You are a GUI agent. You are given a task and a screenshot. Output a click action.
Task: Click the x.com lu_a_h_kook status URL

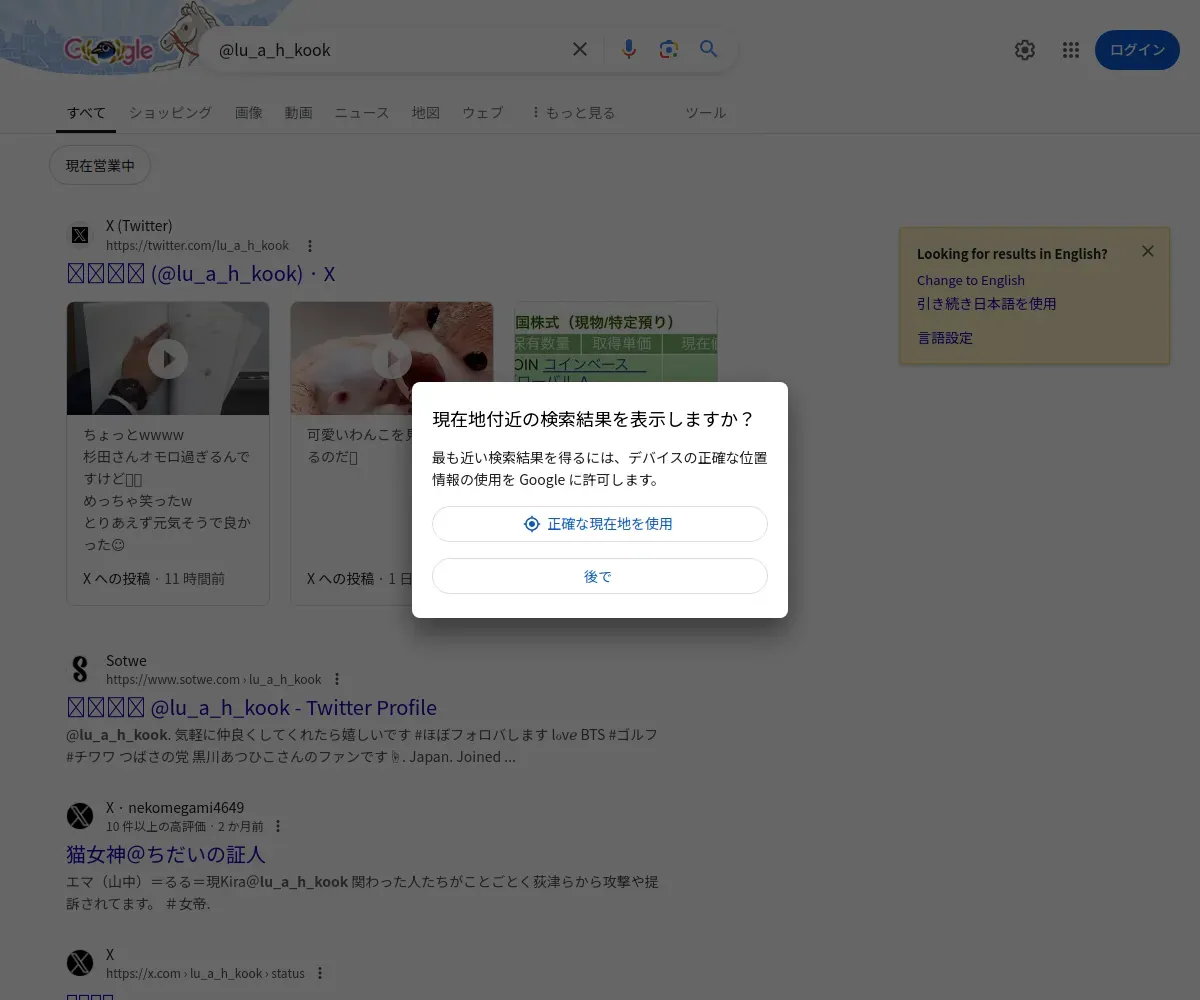click(x=205, y=973)
